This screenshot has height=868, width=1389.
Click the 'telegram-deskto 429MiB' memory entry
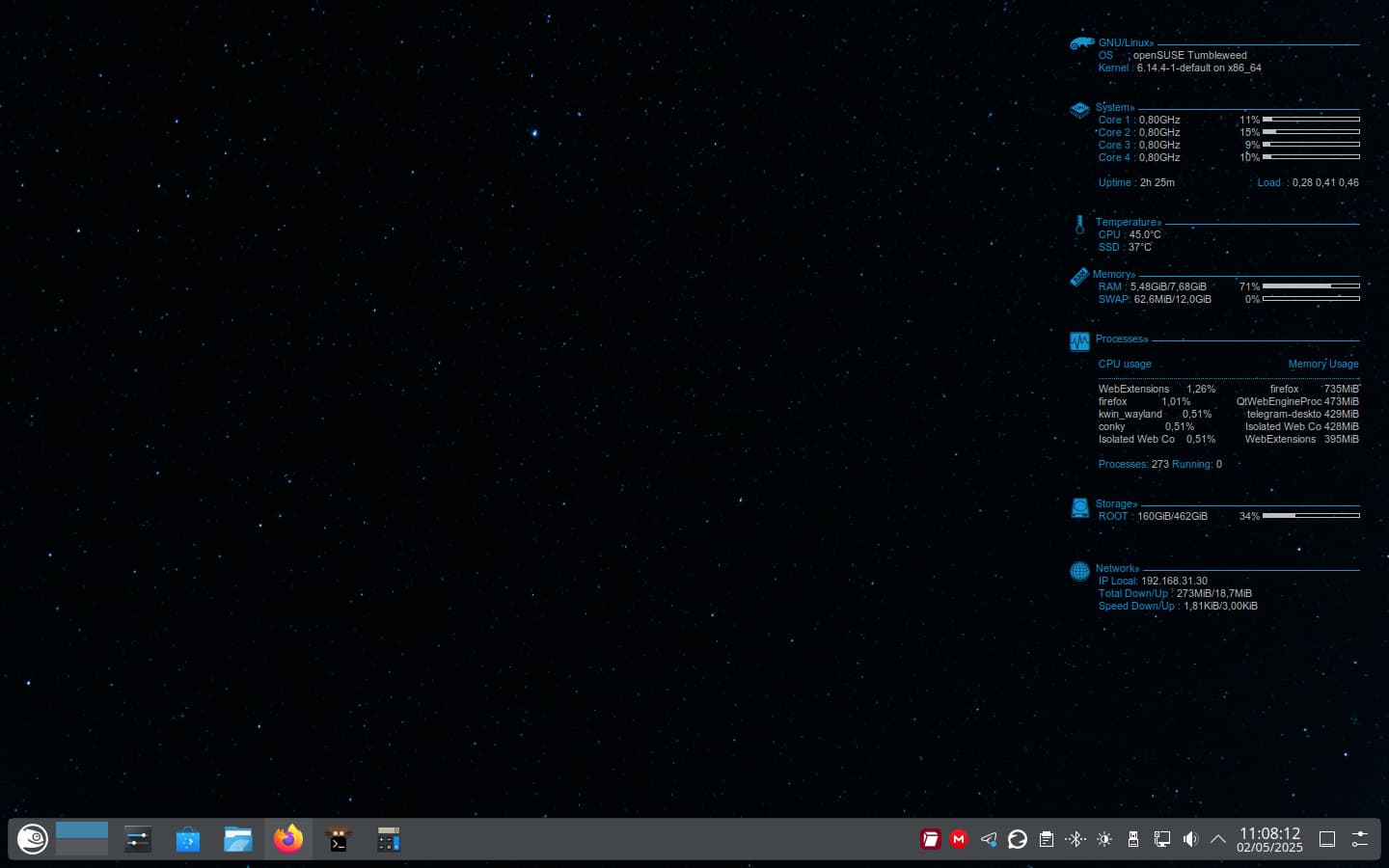1302,414
